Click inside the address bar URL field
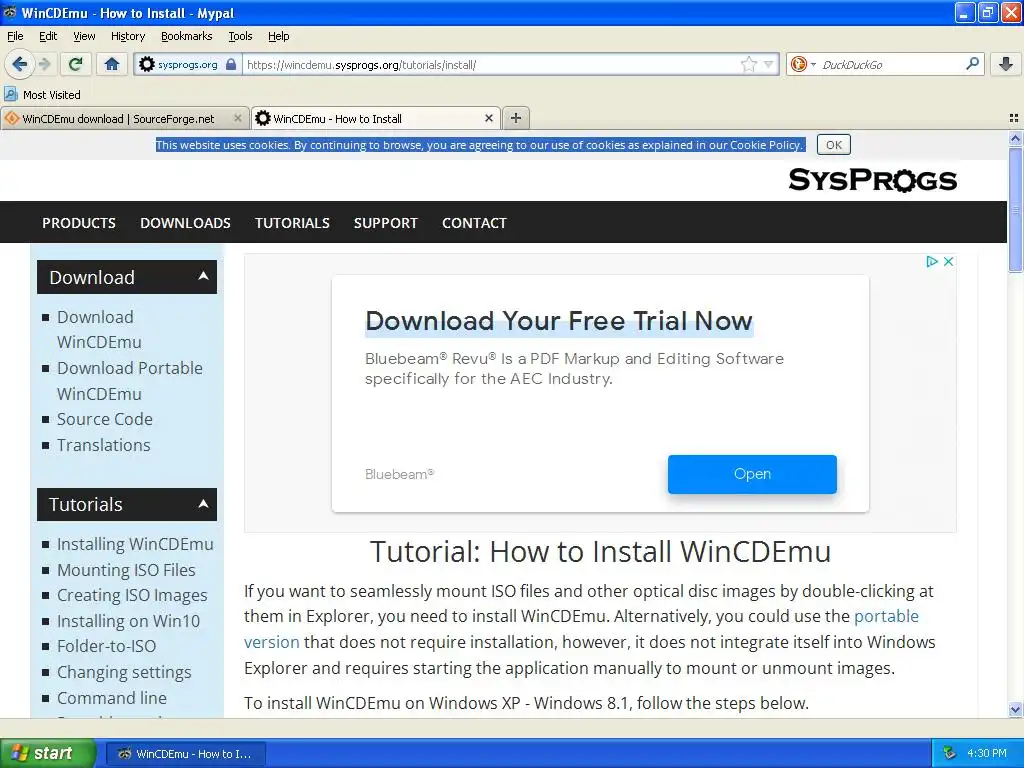The width and height of the screenshot is (1024, 768). [490, 65]
